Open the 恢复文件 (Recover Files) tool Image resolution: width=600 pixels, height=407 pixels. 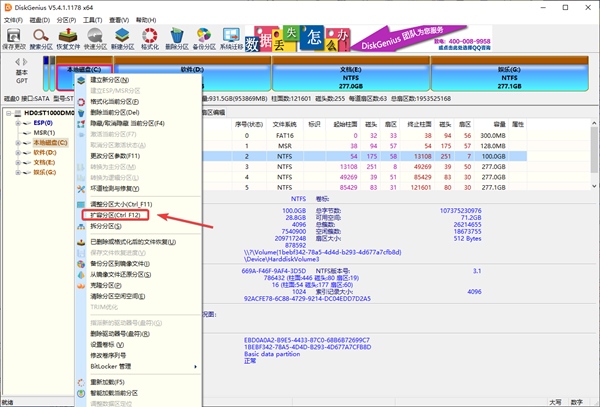[69, 38]
